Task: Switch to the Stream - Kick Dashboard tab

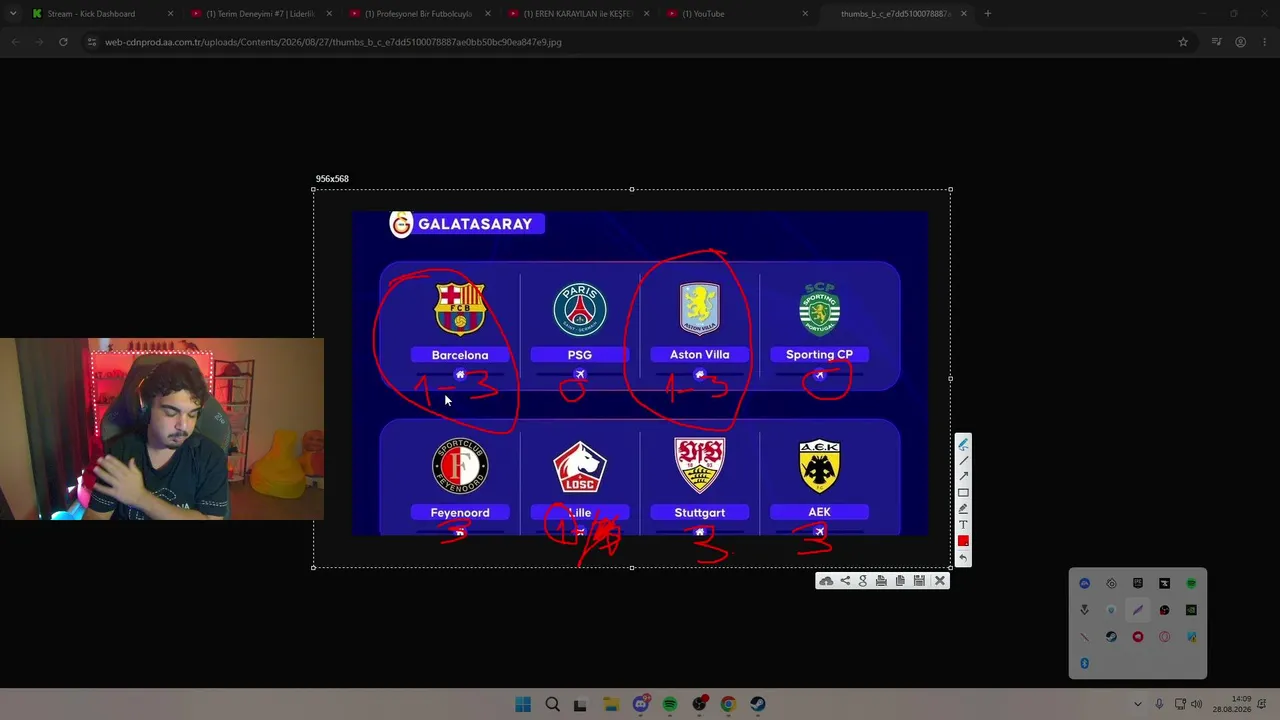Action: point(100,14)
